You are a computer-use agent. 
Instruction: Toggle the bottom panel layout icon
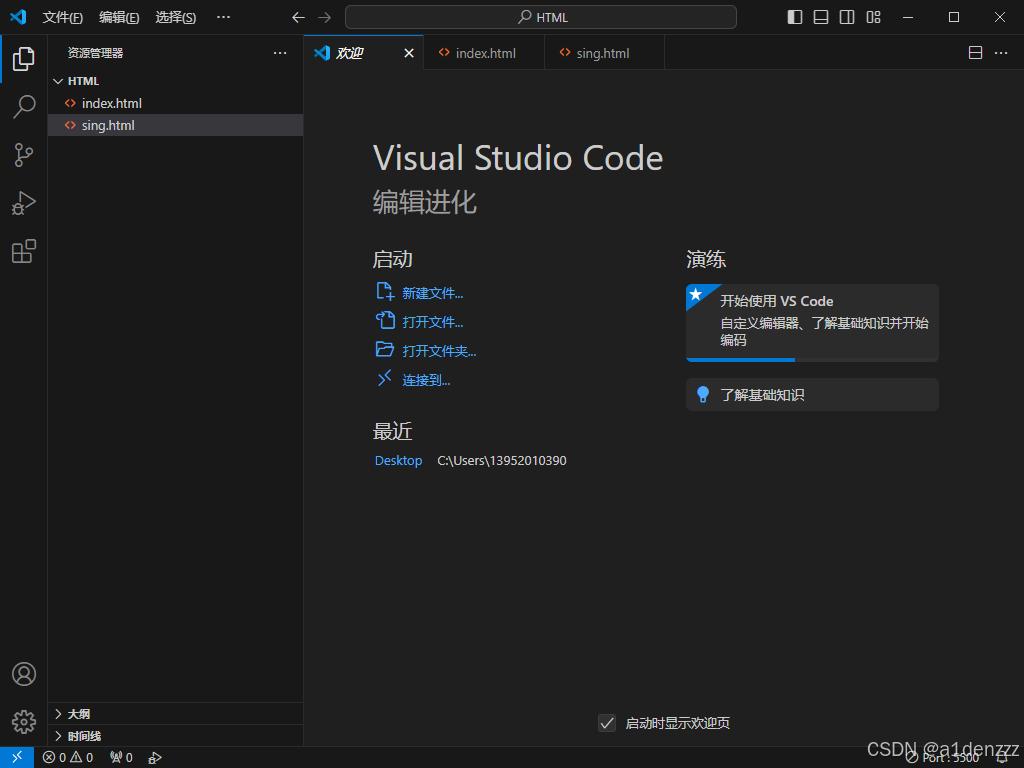point(821,18)
